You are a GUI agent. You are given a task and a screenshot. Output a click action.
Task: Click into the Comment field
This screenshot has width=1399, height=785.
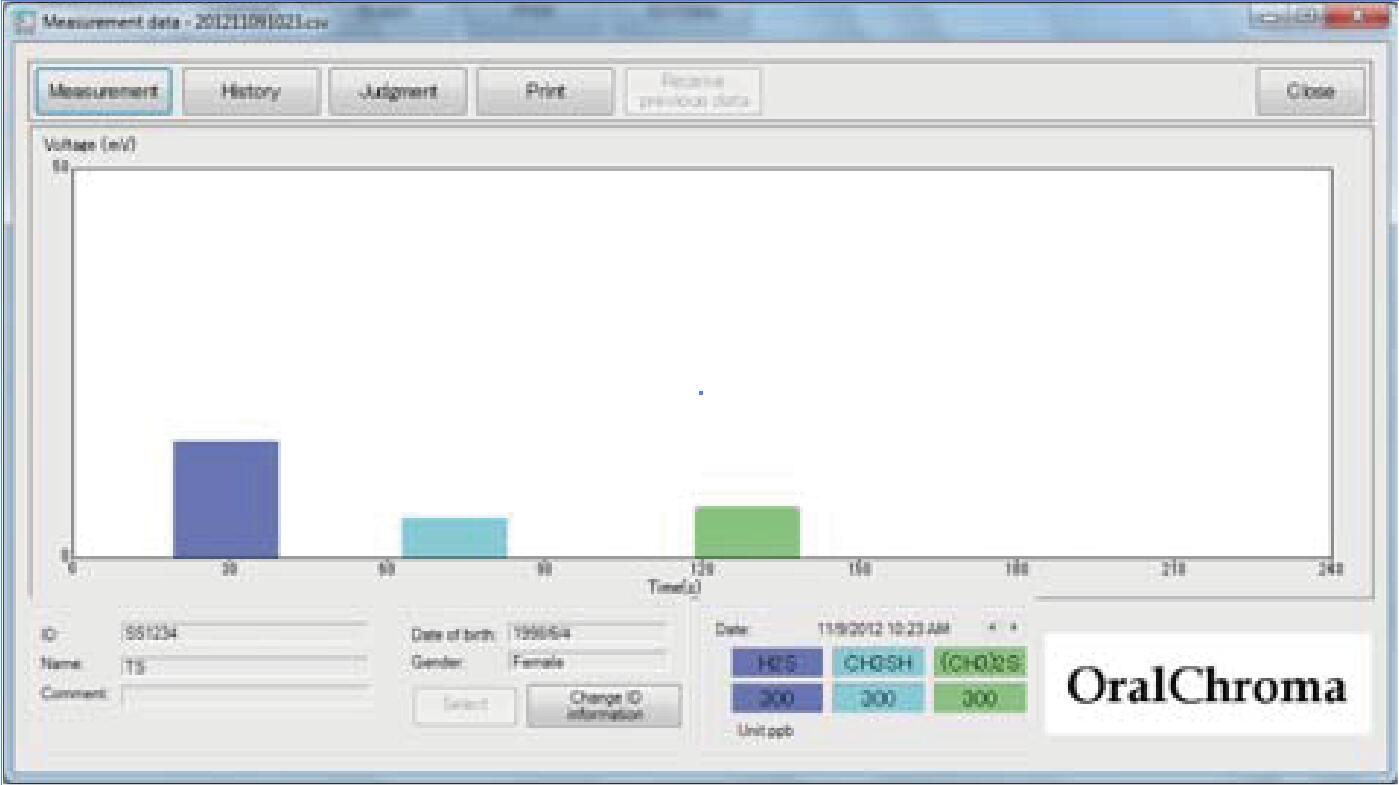[x=245, y=694]
